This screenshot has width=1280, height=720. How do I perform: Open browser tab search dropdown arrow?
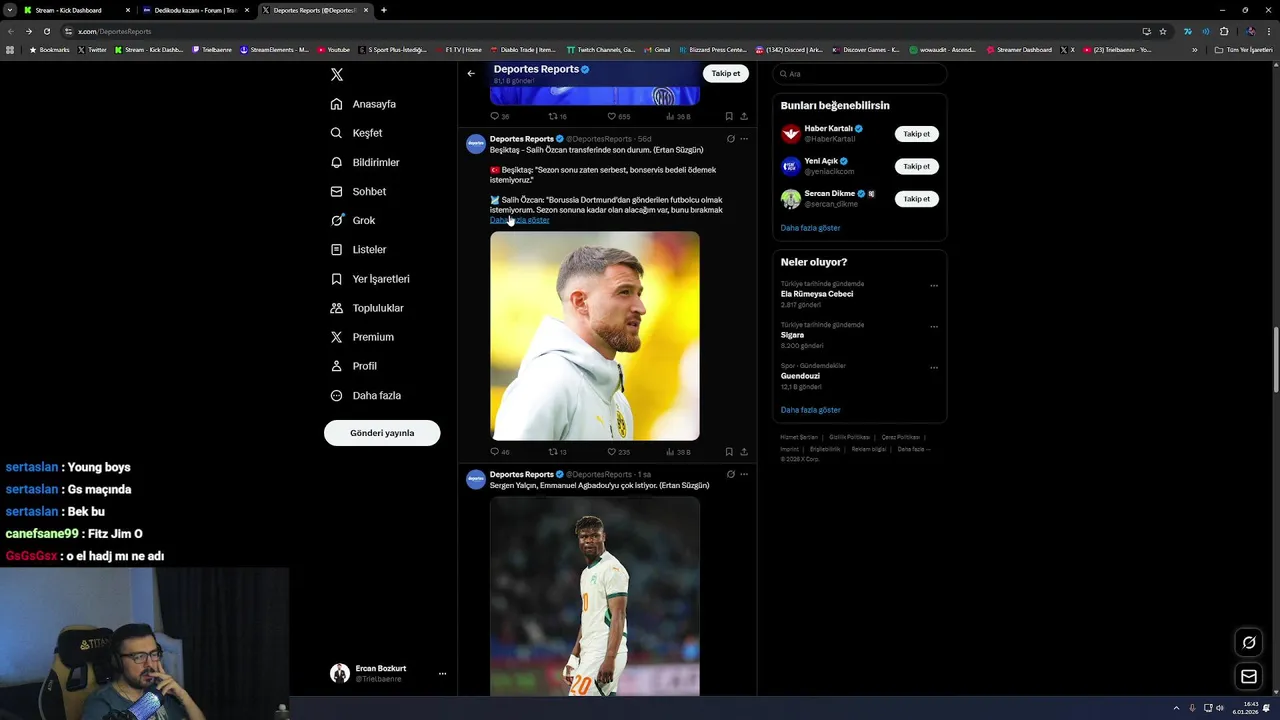[x=9, y=10]
